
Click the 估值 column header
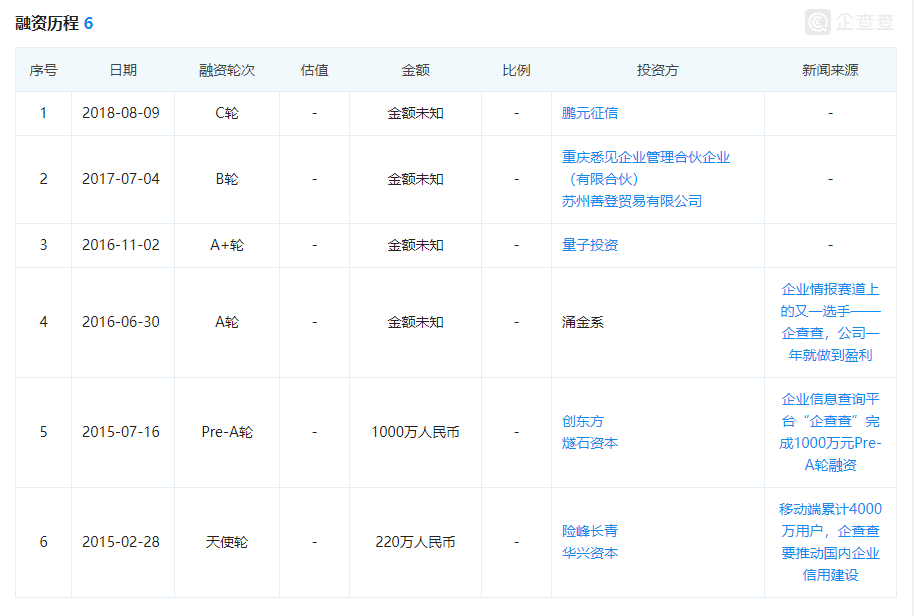[x=314, y=70]
